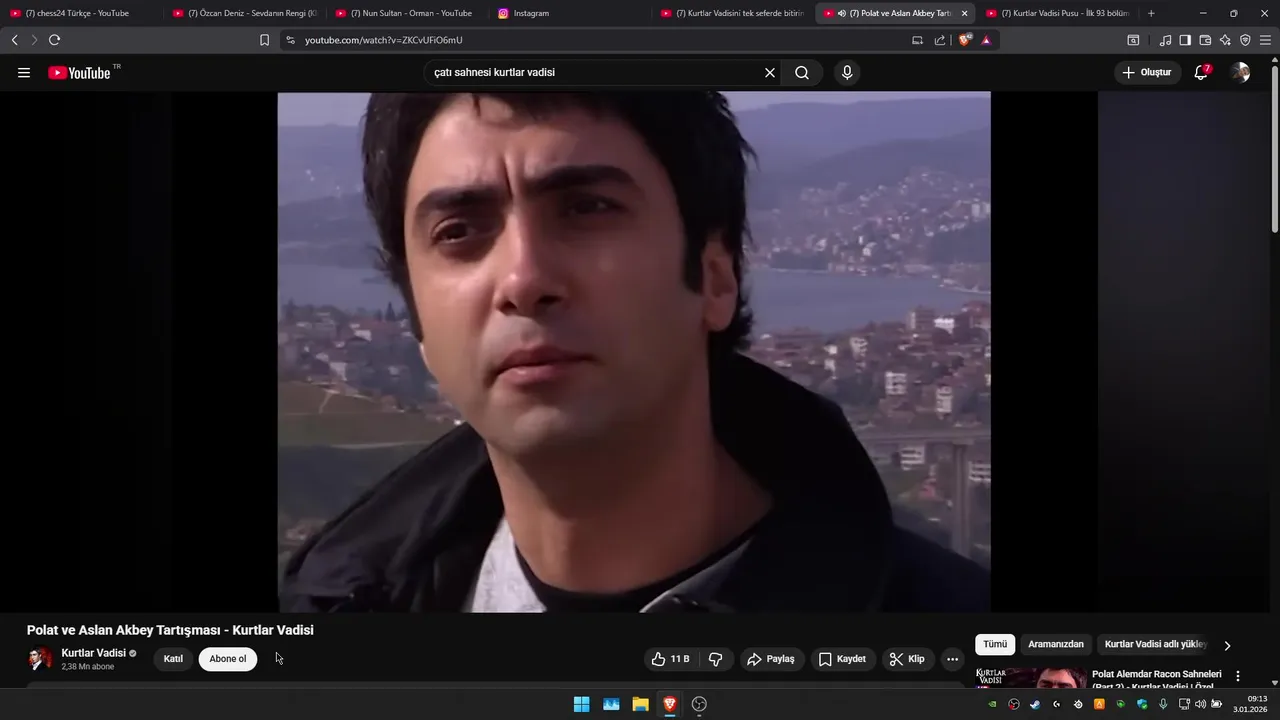Click the video player frame
The height and width of the screenshot is (720, 1280).
(634, 352)
